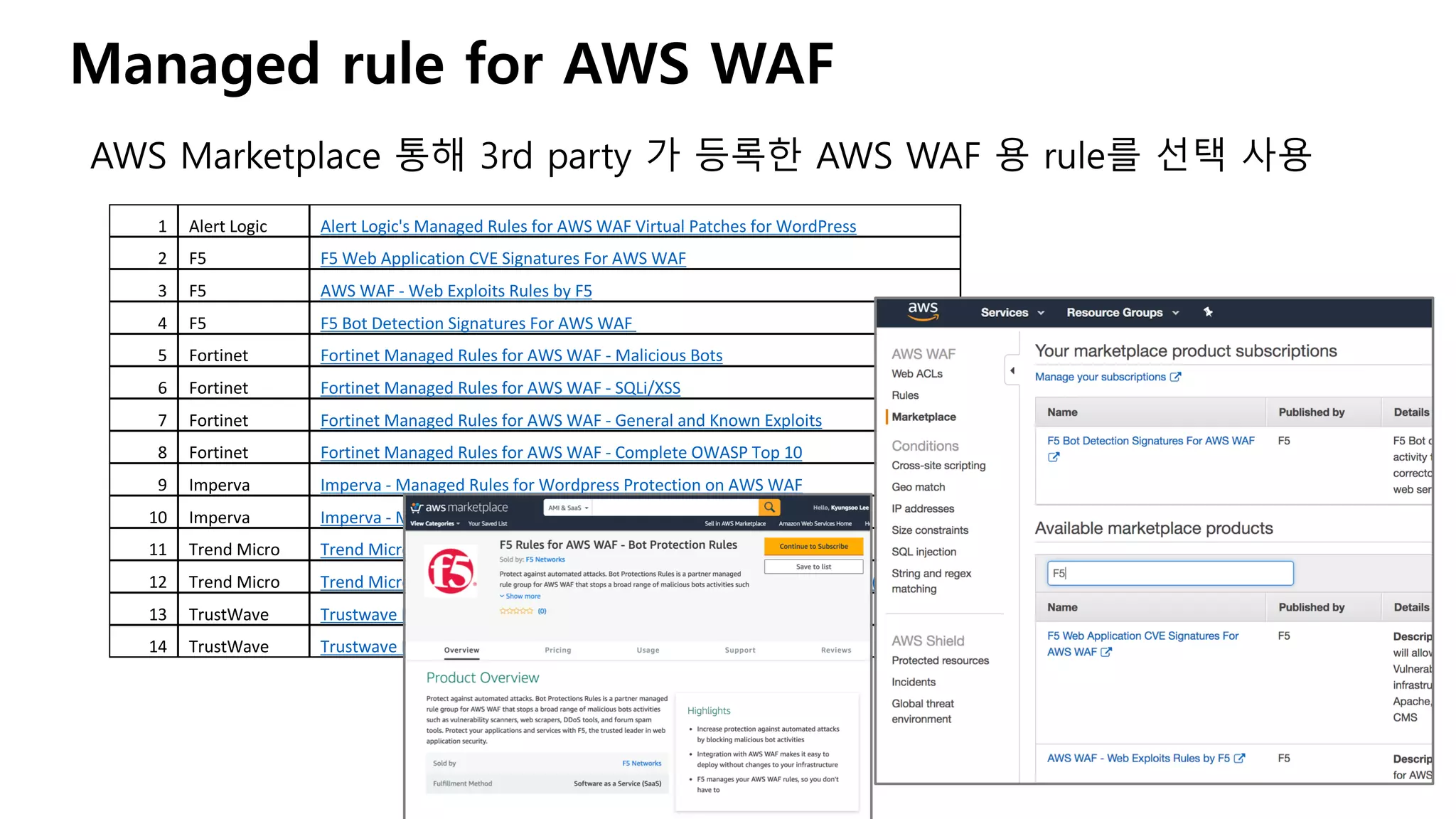Open String and regex matching conditions
This screenshot has height=819, width=1456.
(931, 581)
